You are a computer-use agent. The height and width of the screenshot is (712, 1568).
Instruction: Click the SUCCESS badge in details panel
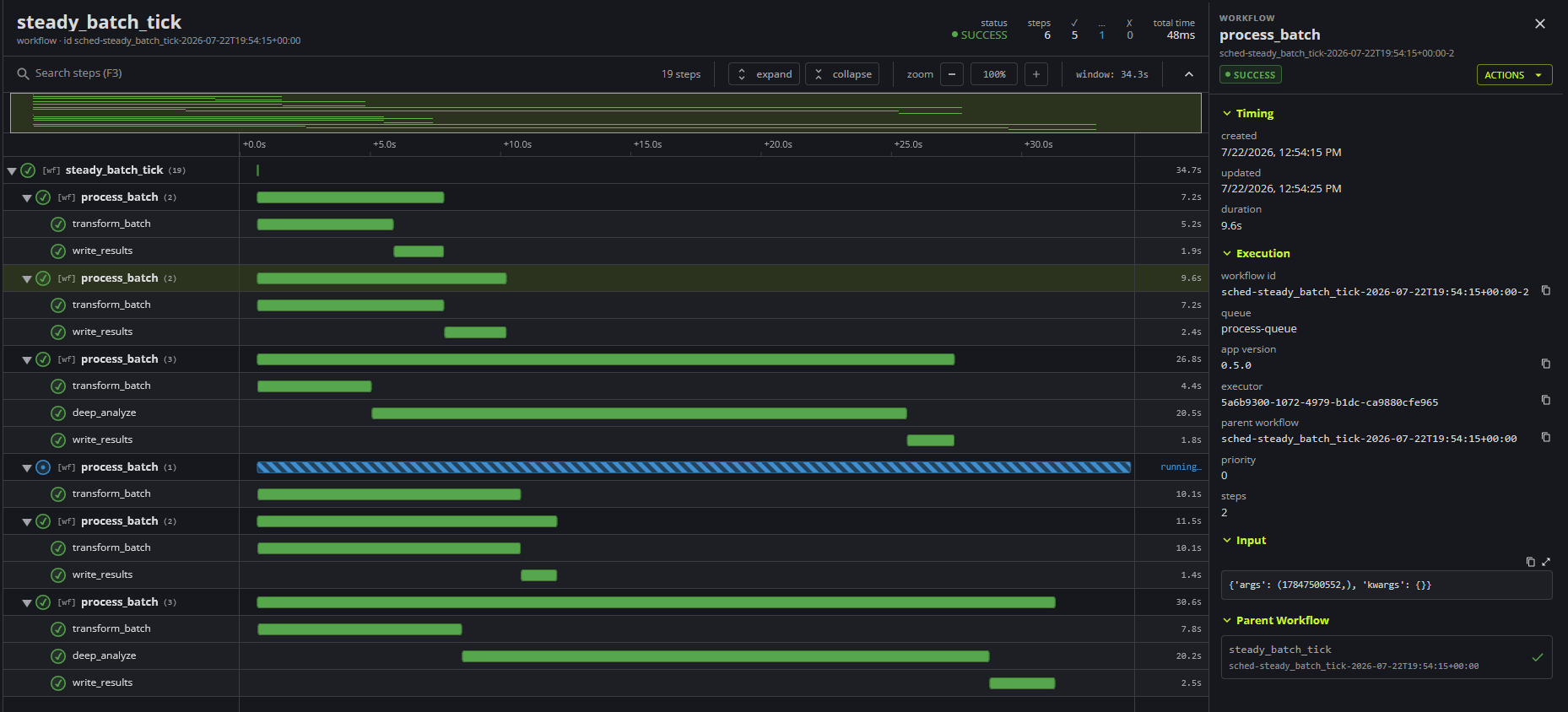1251,75
